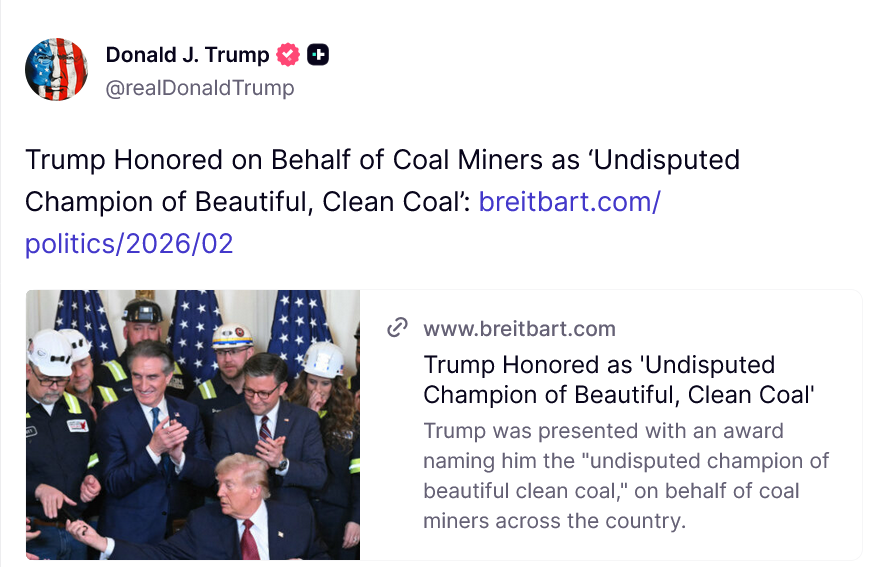Click the black plus badge icon

[318, 55]
